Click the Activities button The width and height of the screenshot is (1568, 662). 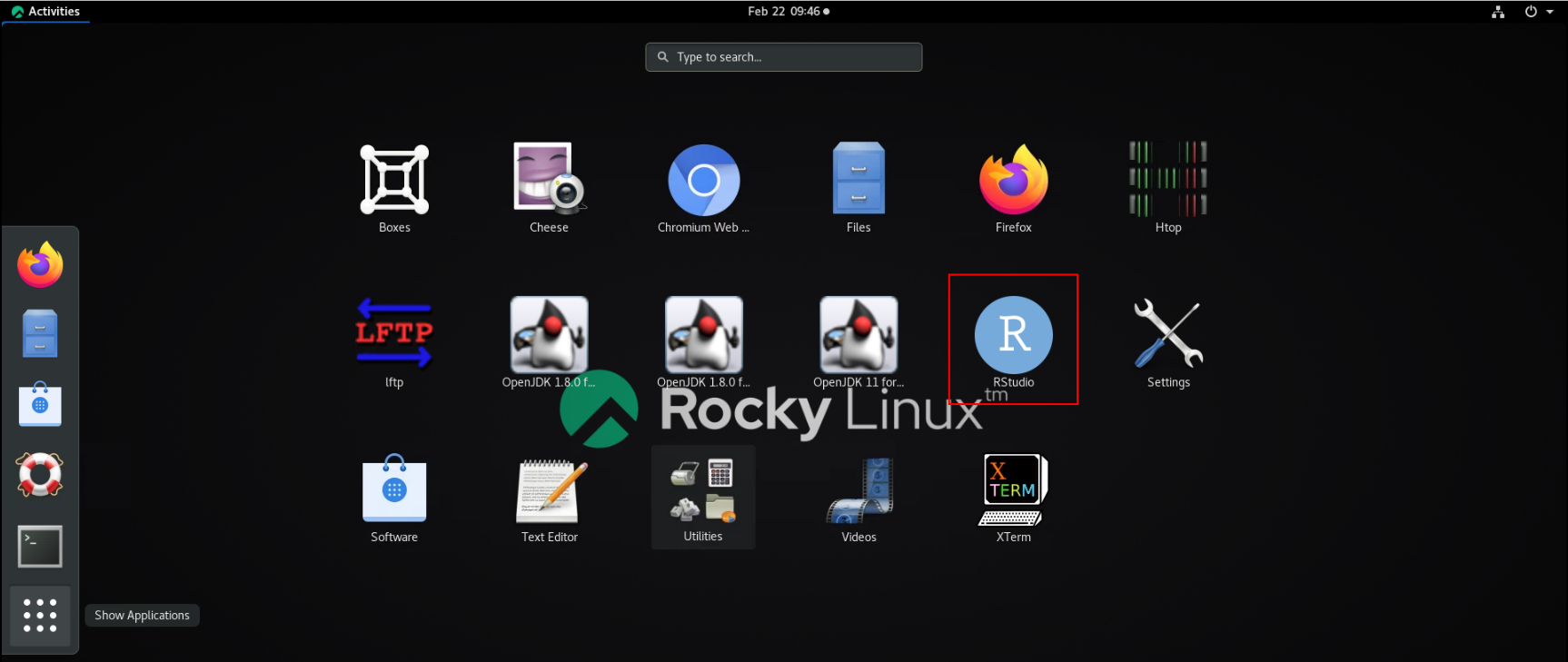point(45,12)
